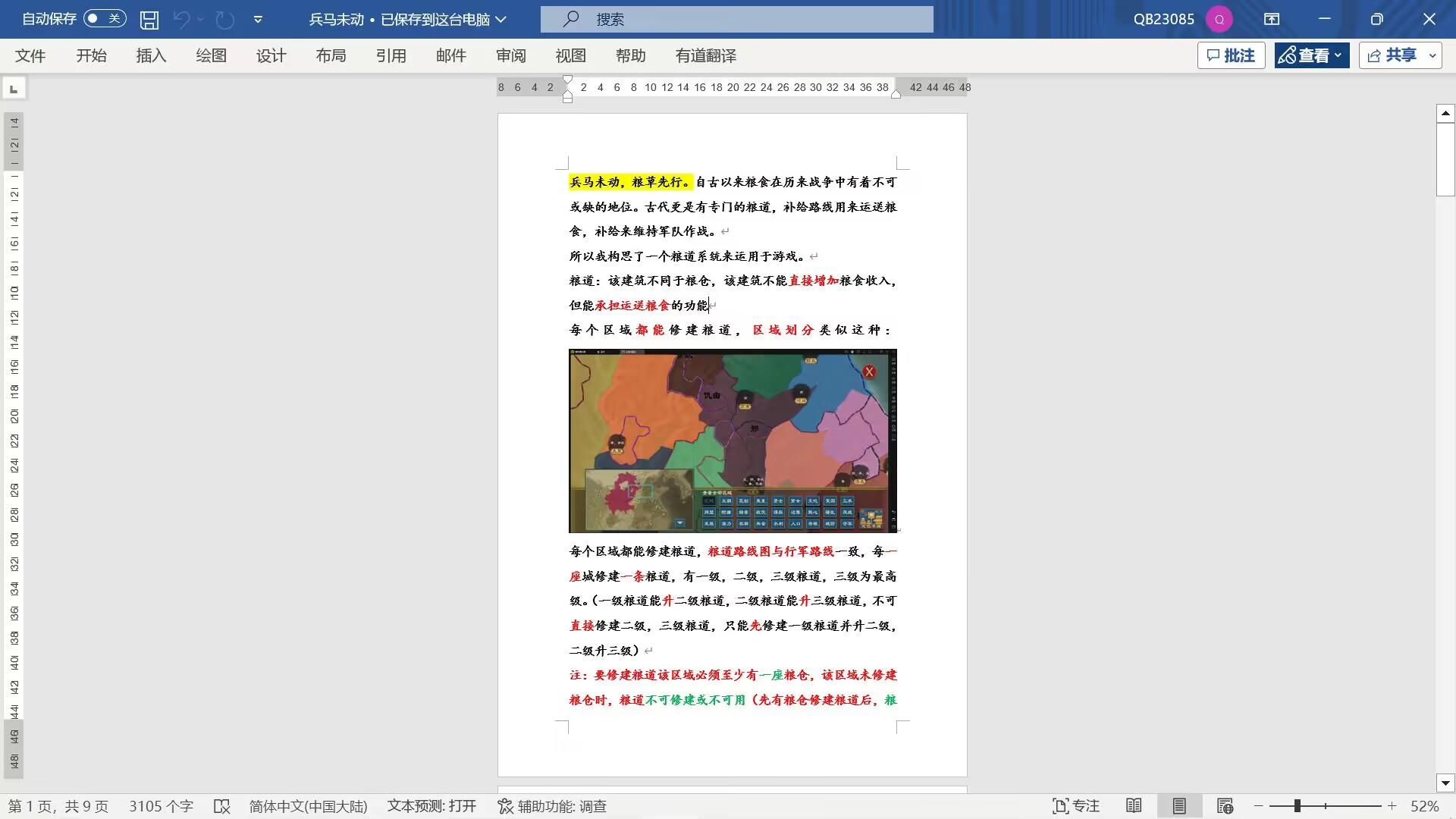Viewport: 1456px width, 819px height.
Task: Open the 查看 viewing mode dropdown
Action: click(x=1311, y=55)
